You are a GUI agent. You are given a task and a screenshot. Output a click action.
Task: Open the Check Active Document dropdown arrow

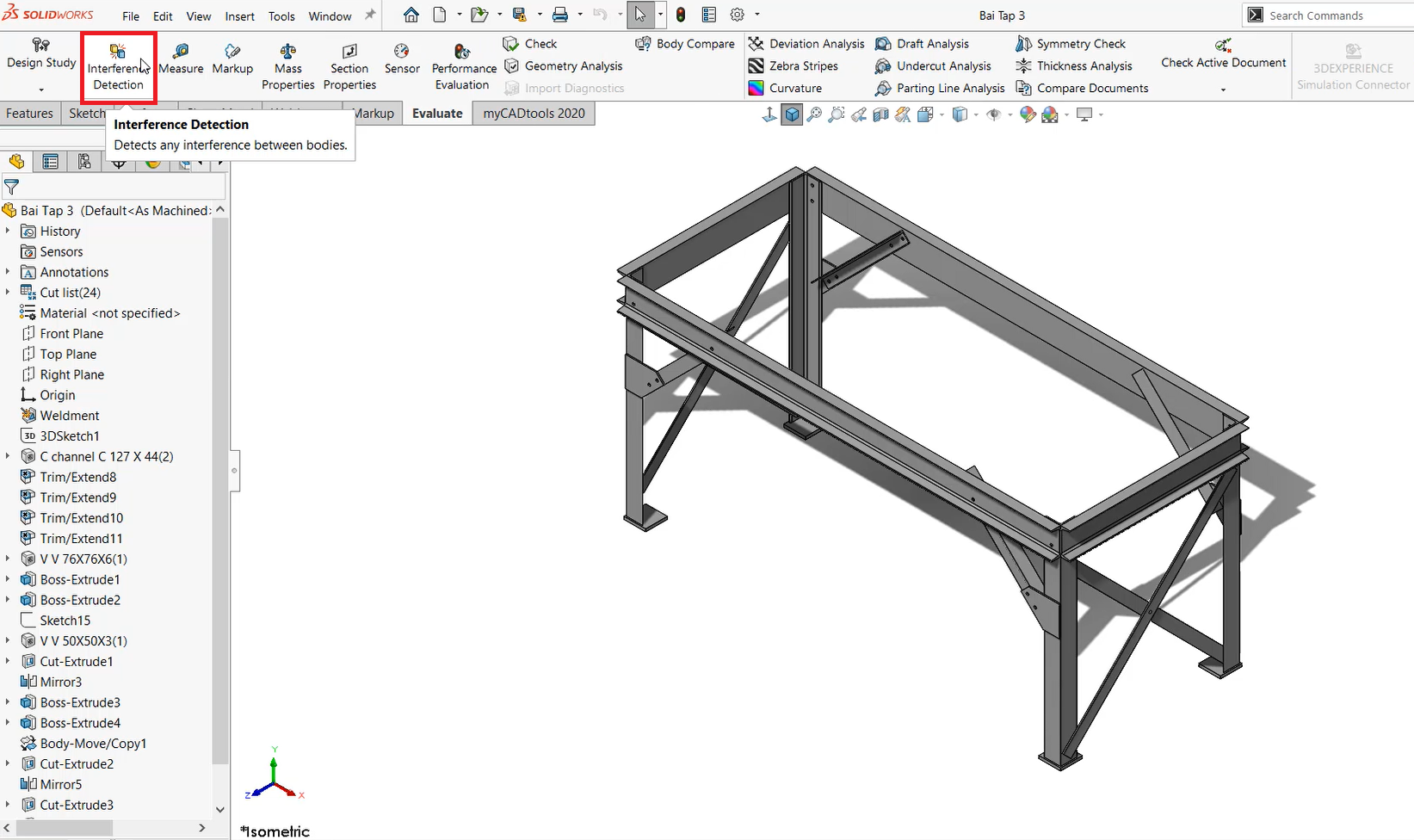[1223, 90]
